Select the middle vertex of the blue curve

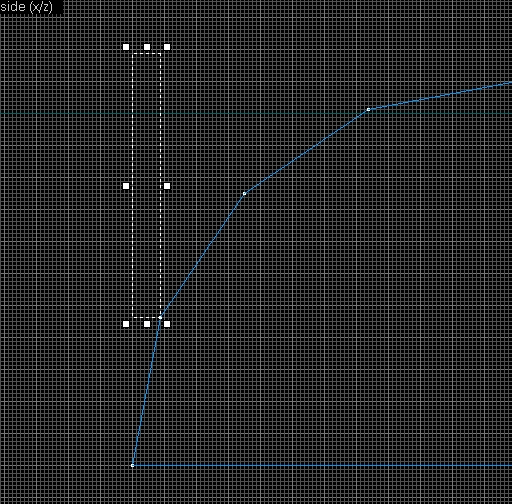click(244, 193)
